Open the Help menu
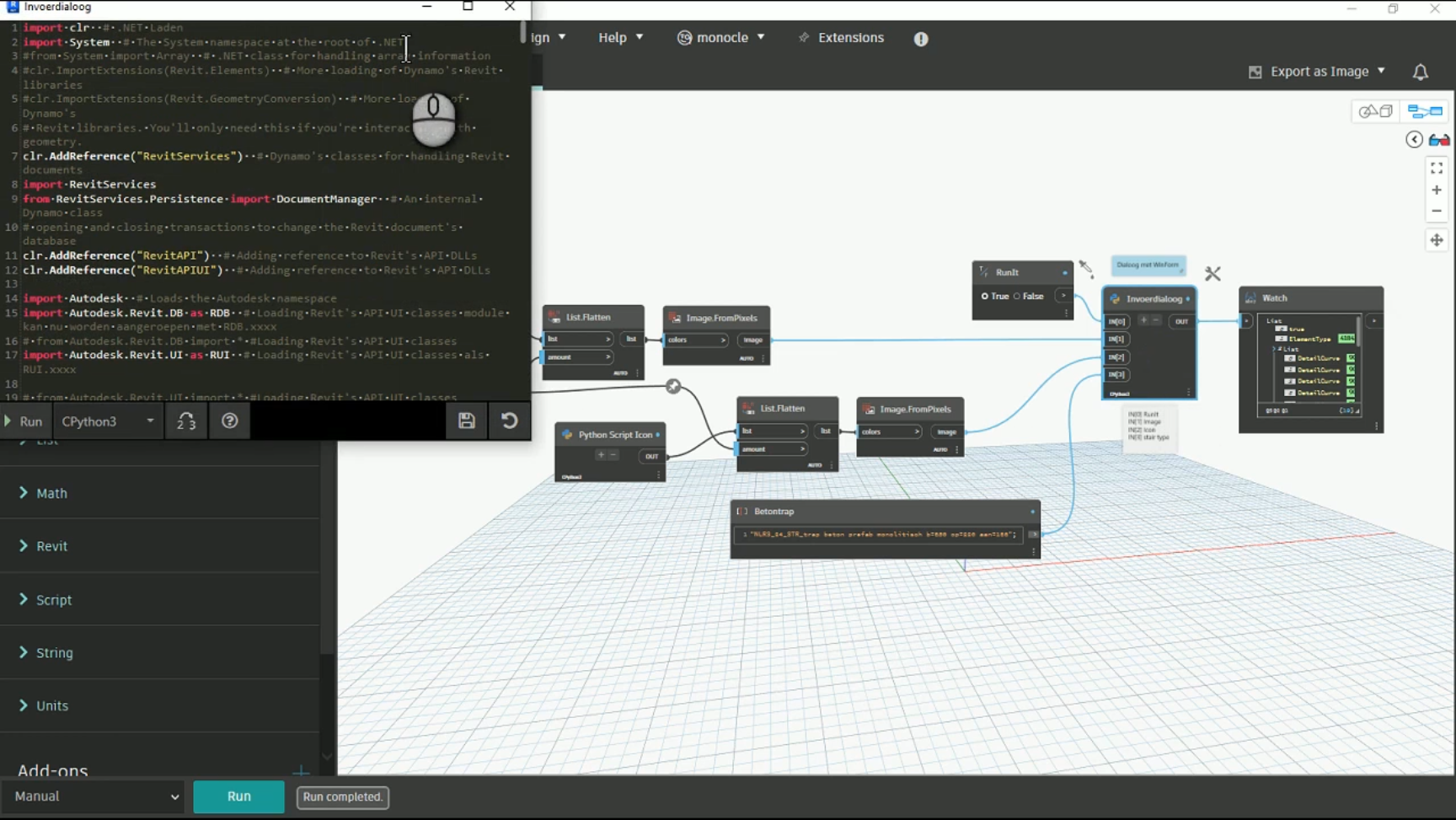This screenshot has height=820, width=1456. [x=621, y=38]
